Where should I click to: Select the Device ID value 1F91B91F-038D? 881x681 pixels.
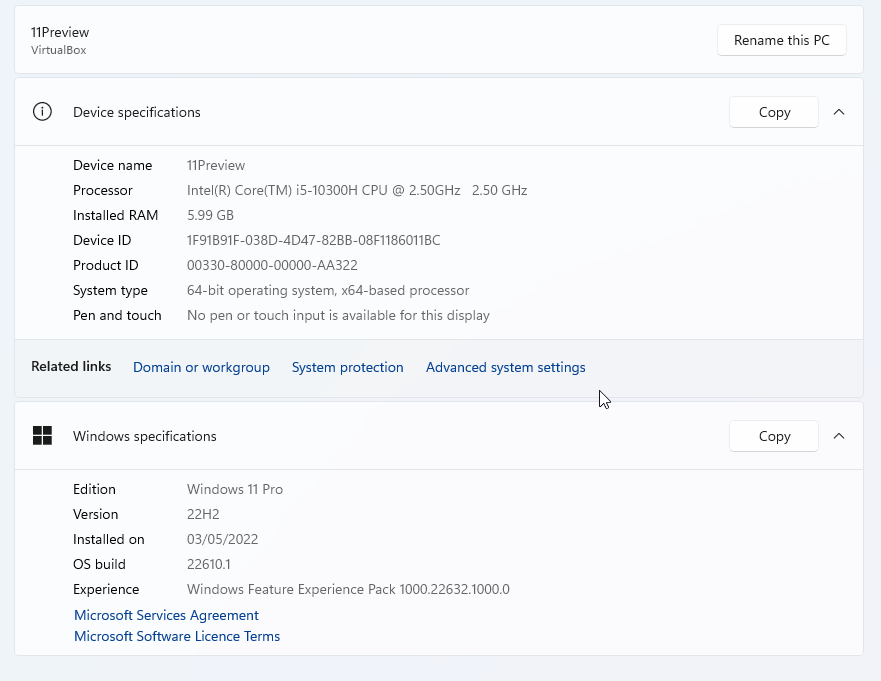314,240
